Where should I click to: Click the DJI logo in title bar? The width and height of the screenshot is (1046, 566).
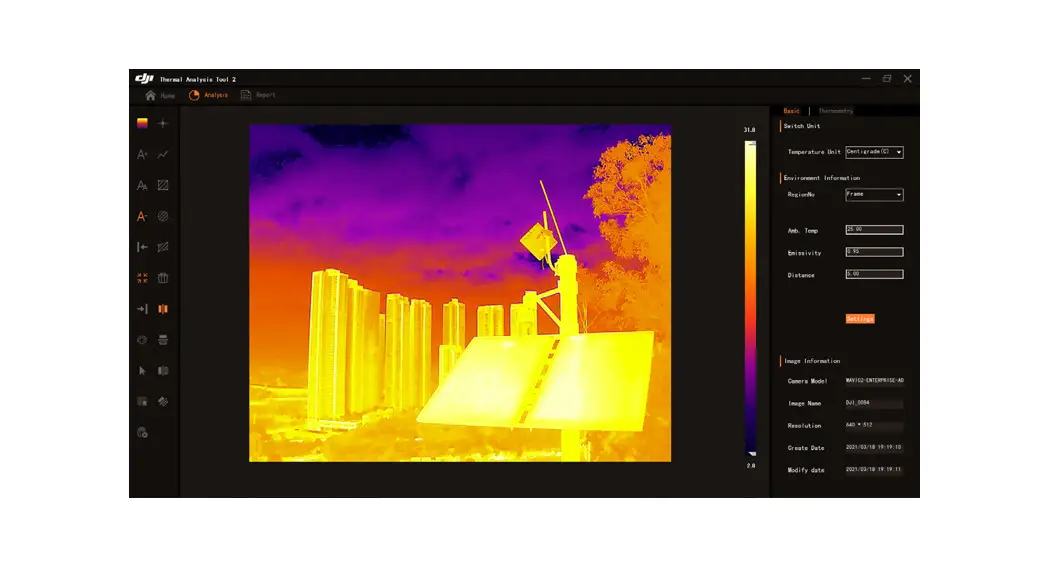[x=144, y=79]
